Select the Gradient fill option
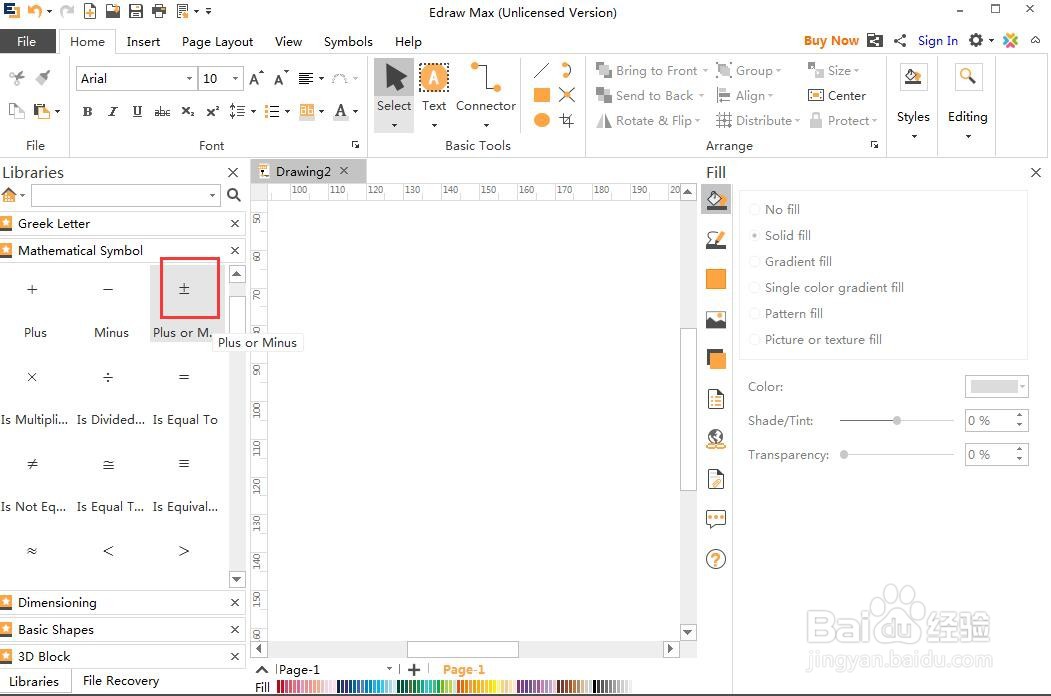This screenshot has width=1051, height=696. pos(792,262)
